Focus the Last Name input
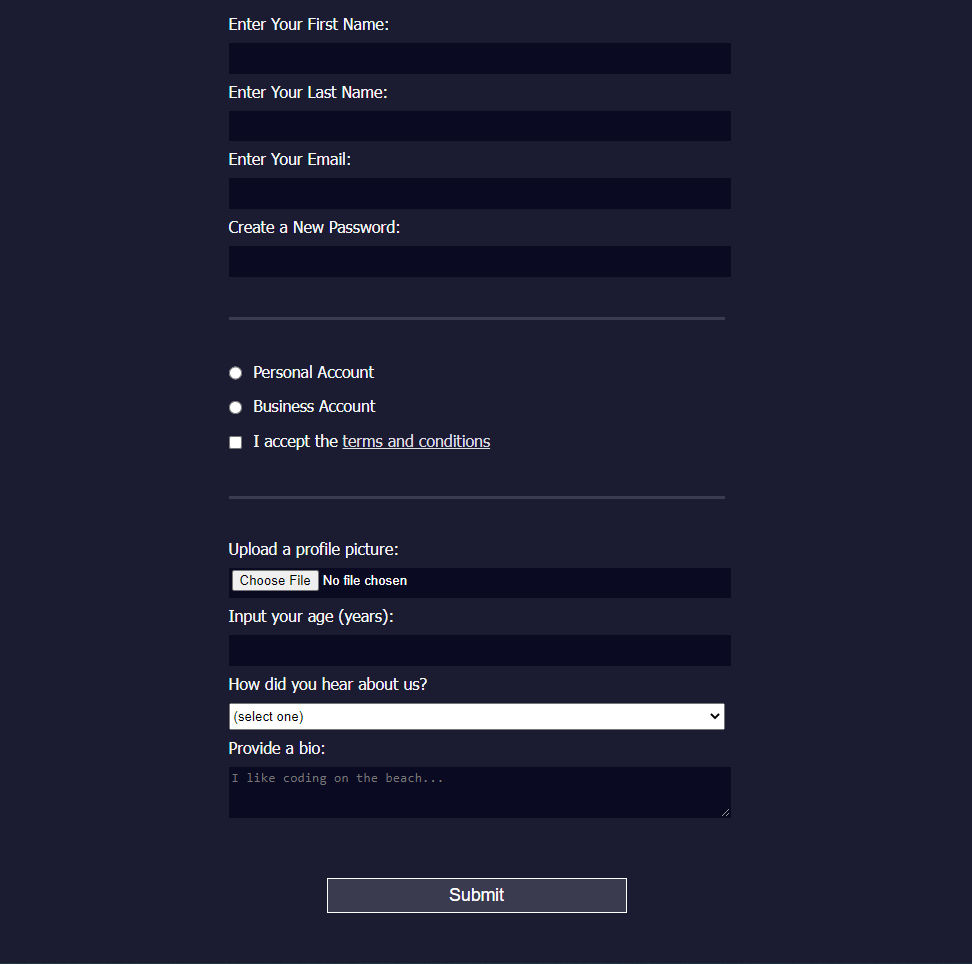This screenshot has width=972, height=964. pos(479,125)
